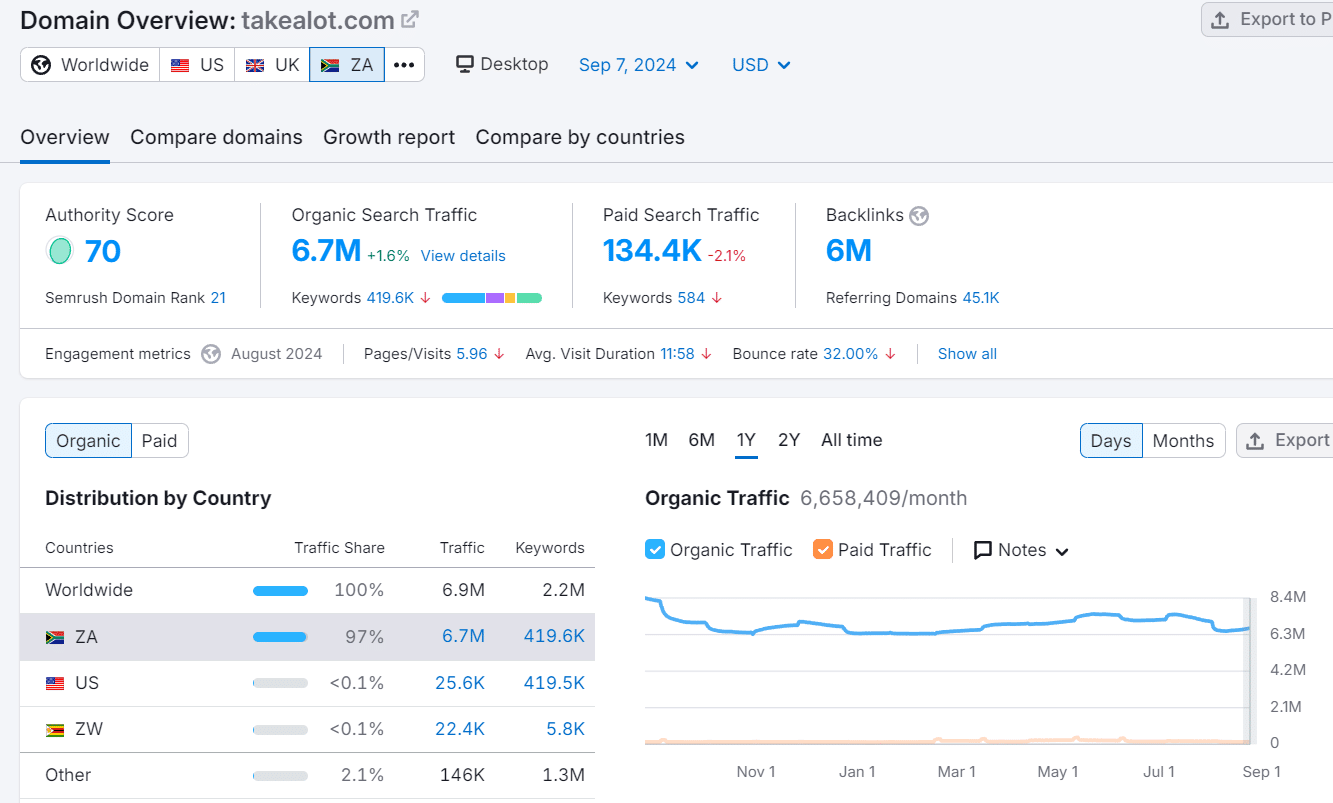Open takealot.com external link icon
The width and height of the screenshot is (1333, 803).
tap(410, 19)
